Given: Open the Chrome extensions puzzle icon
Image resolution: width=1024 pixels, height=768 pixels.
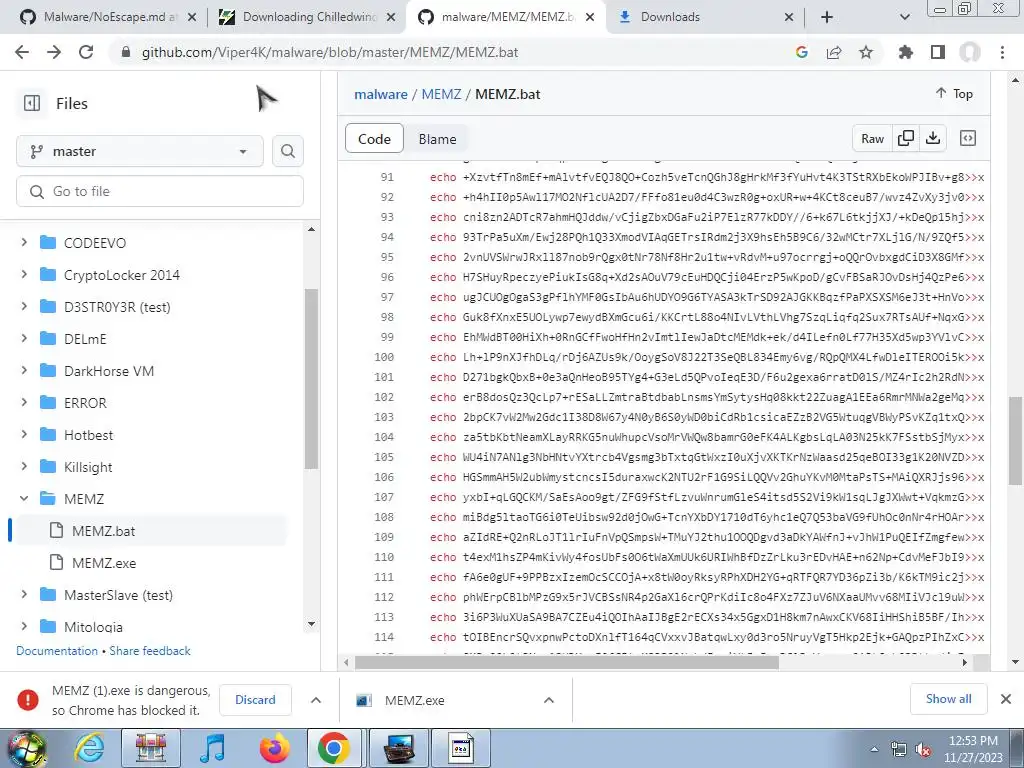Looking at the screenshot, I should point(906,52).
